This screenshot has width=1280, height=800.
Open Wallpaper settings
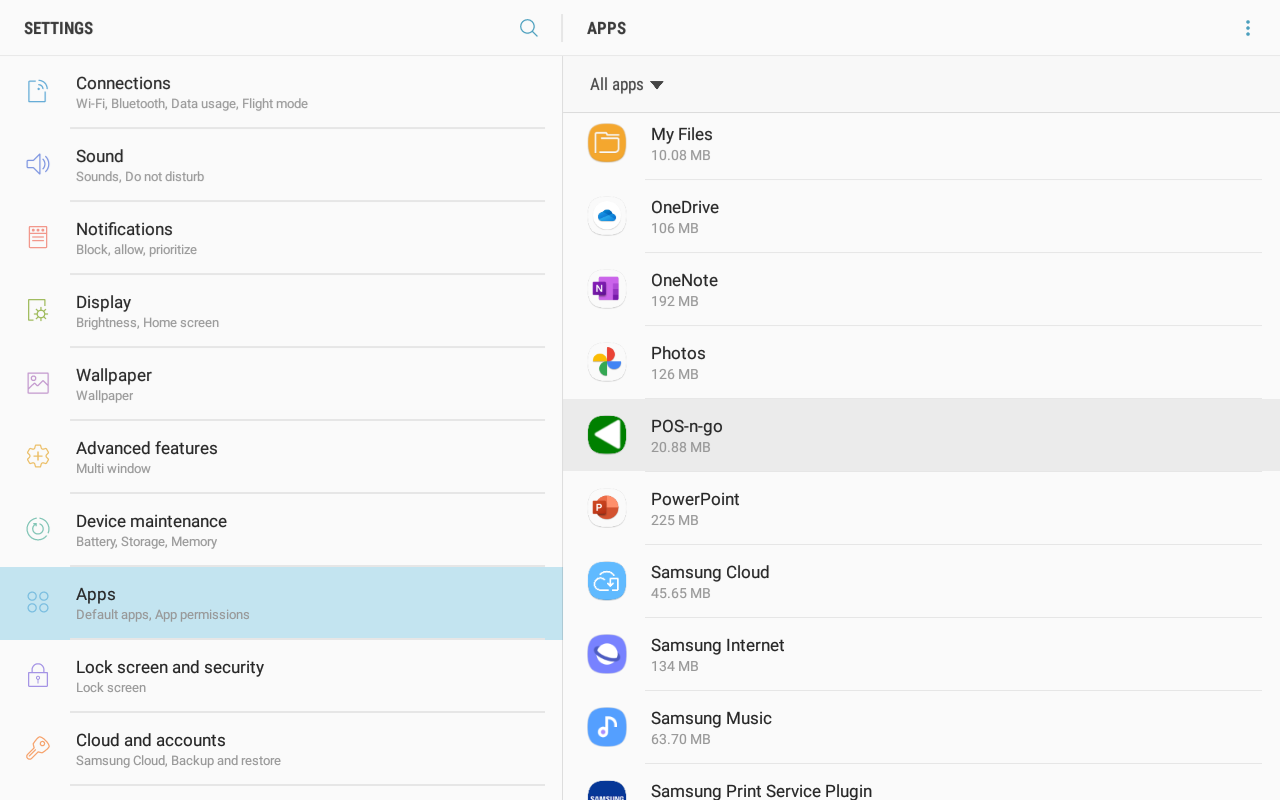(281, 384)
